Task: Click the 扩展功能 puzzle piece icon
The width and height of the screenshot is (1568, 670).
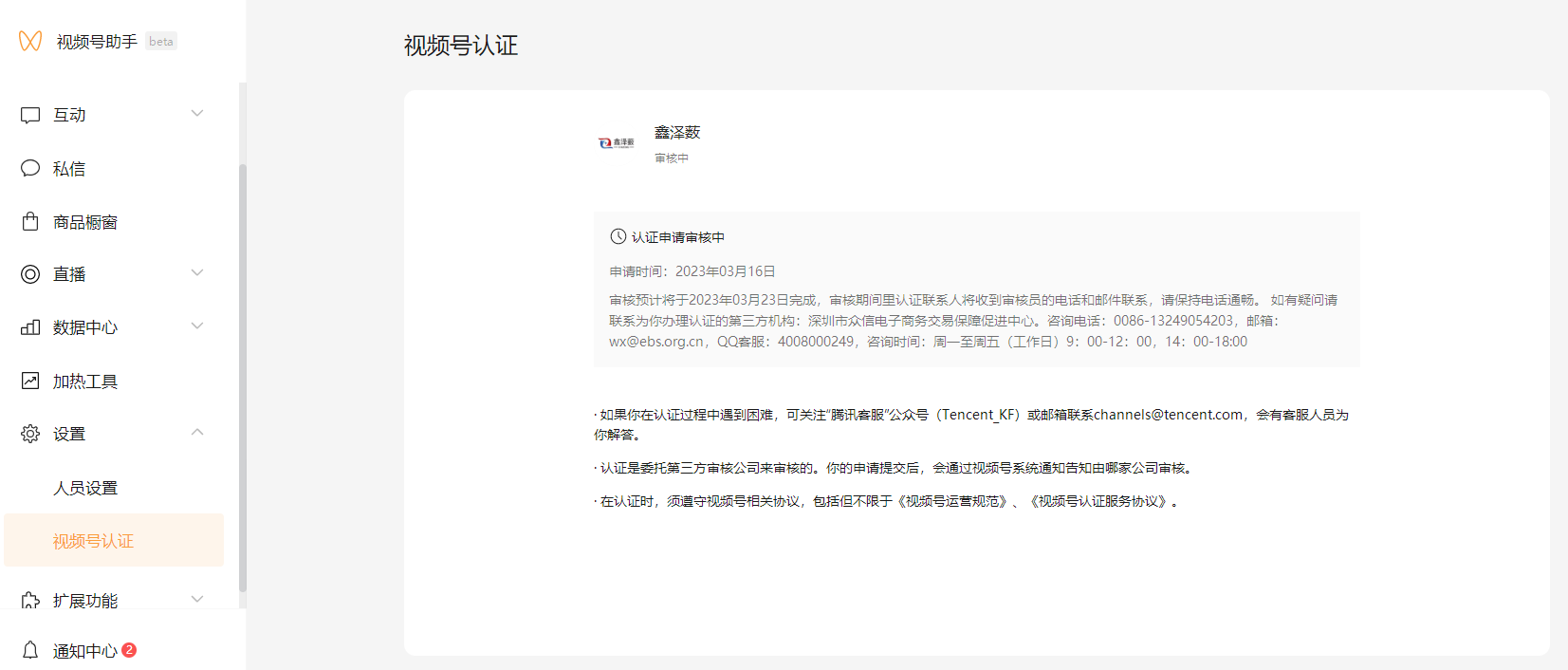Action: [30, 600]
